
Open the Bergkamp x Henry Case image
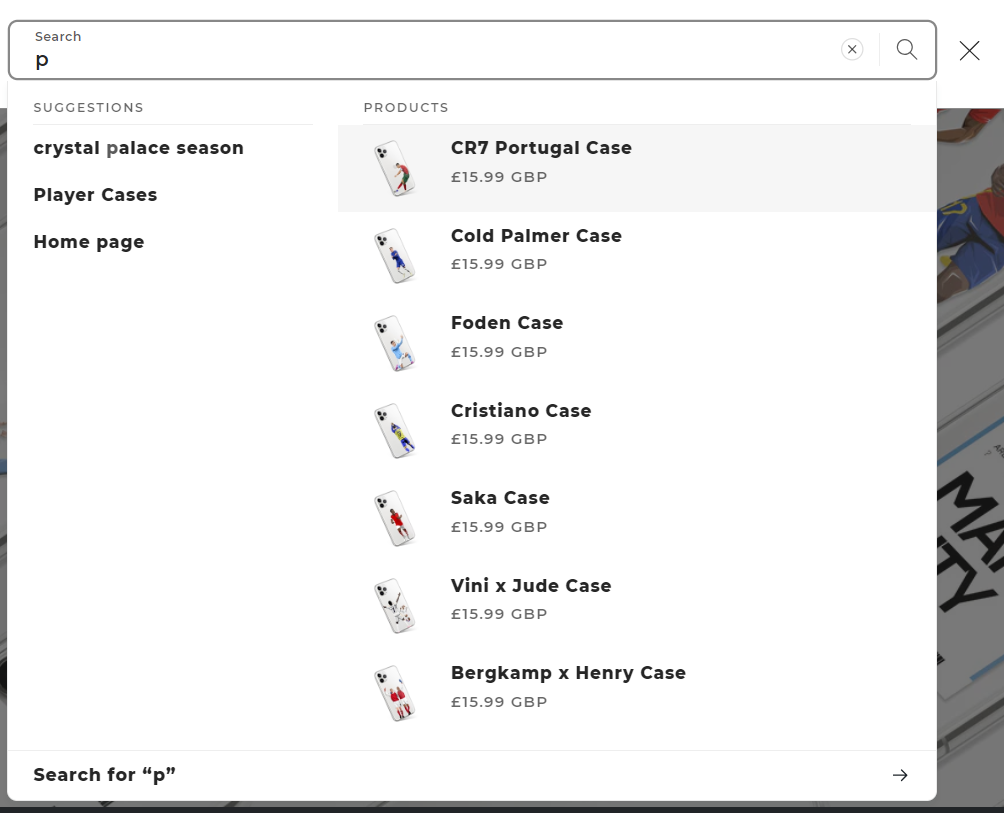[394, 693]
